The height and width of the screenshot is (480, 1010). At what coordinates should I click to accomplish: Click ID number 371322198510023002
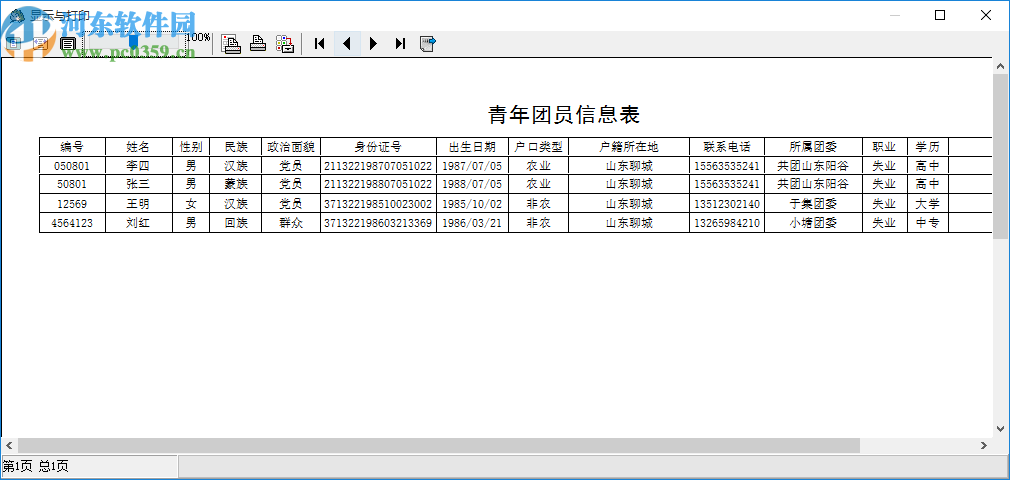click(x=378, y=204)
